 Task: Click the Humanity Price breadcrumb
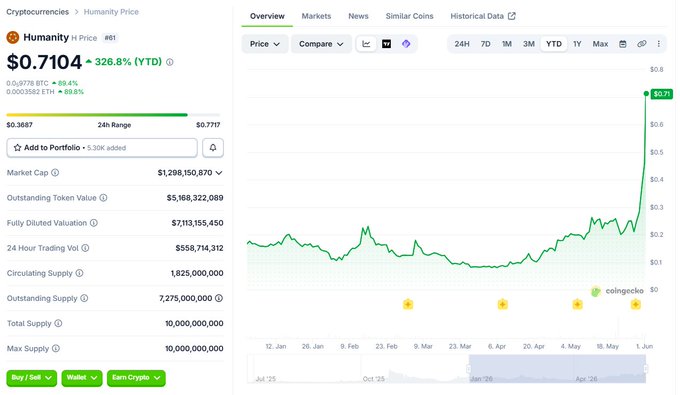click(x=111, y=12)
